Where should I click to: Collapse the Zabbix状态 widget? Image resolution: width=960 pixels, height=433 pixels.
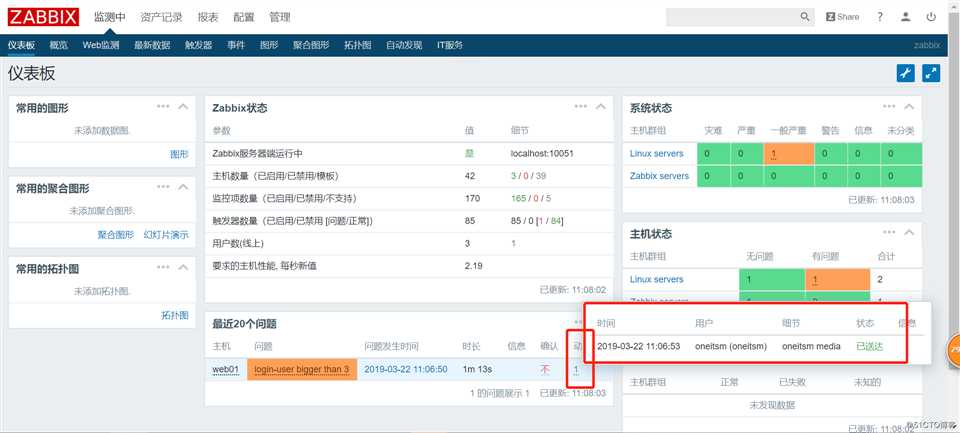pyautogui.click(x=601, y=107)
